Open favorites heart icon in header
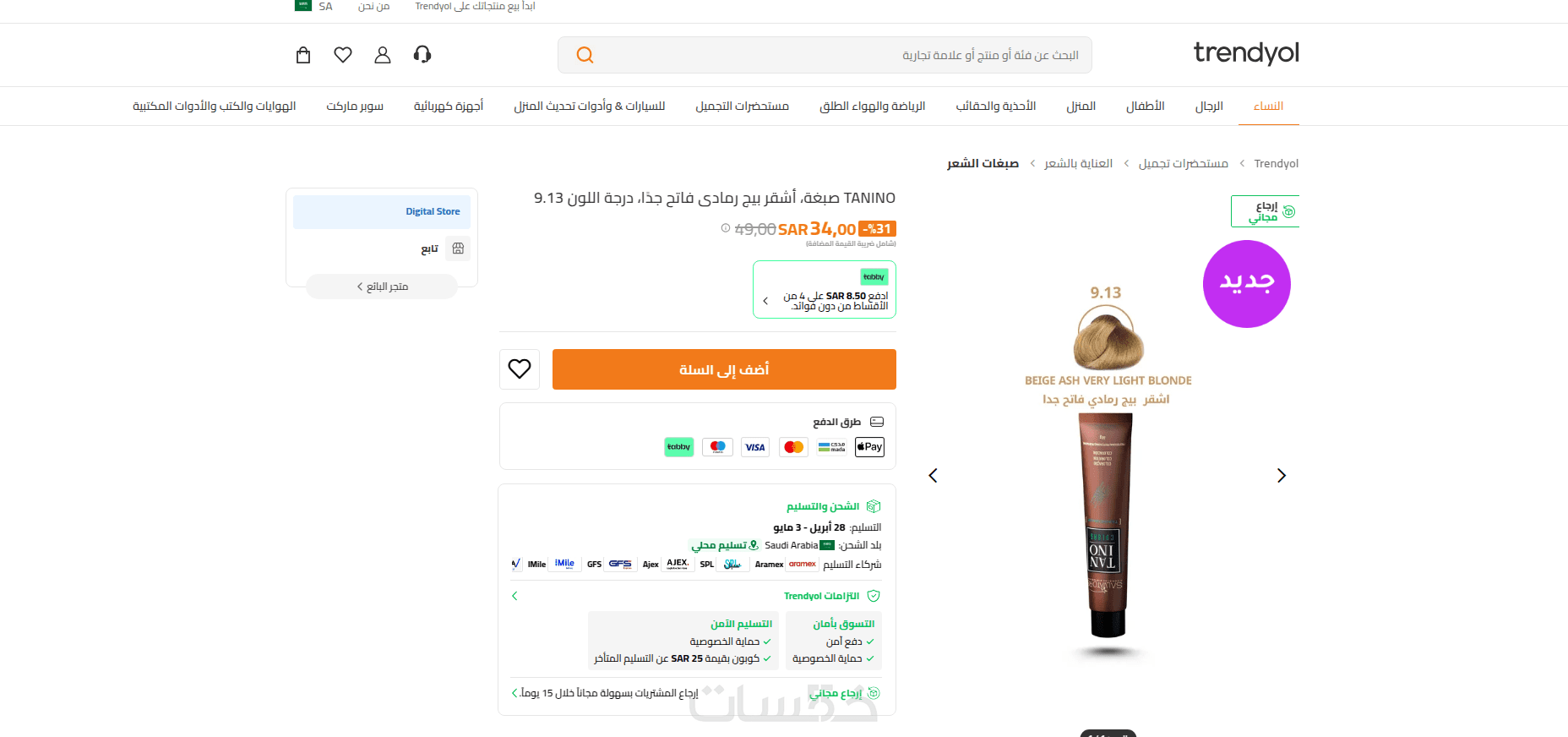The width and height of the screenshot is (1568, 737). (343, 55)
